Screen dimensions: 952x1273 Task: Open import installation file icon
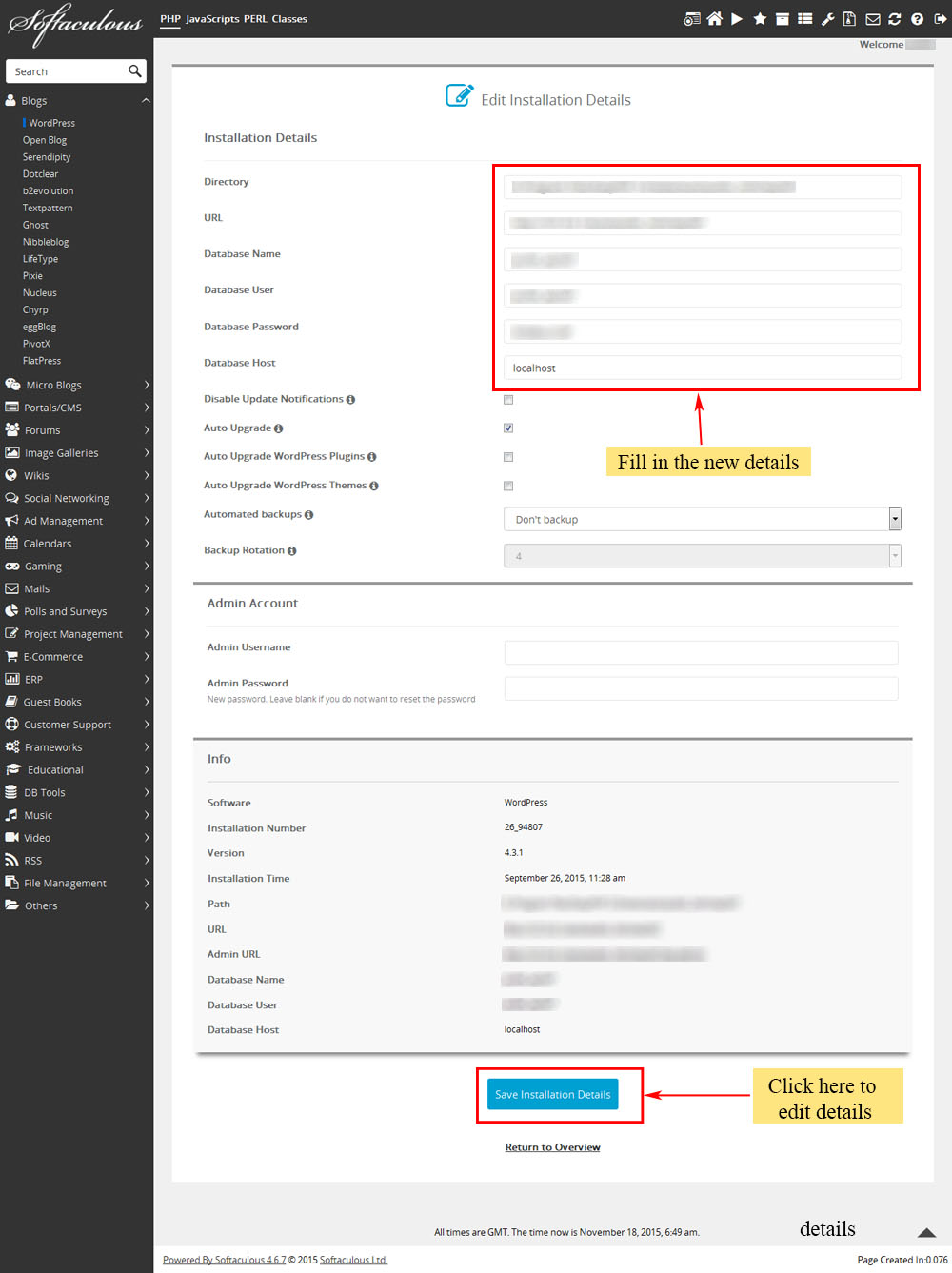[x=849, y=19]
